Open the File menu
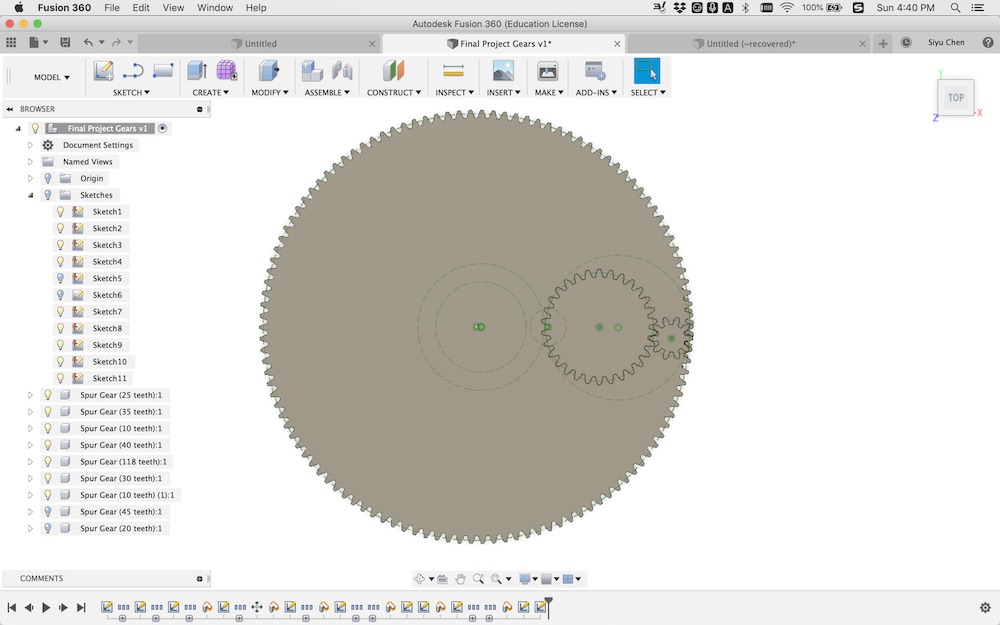This screenshot has height=625, width=1000. click(112, 8)
